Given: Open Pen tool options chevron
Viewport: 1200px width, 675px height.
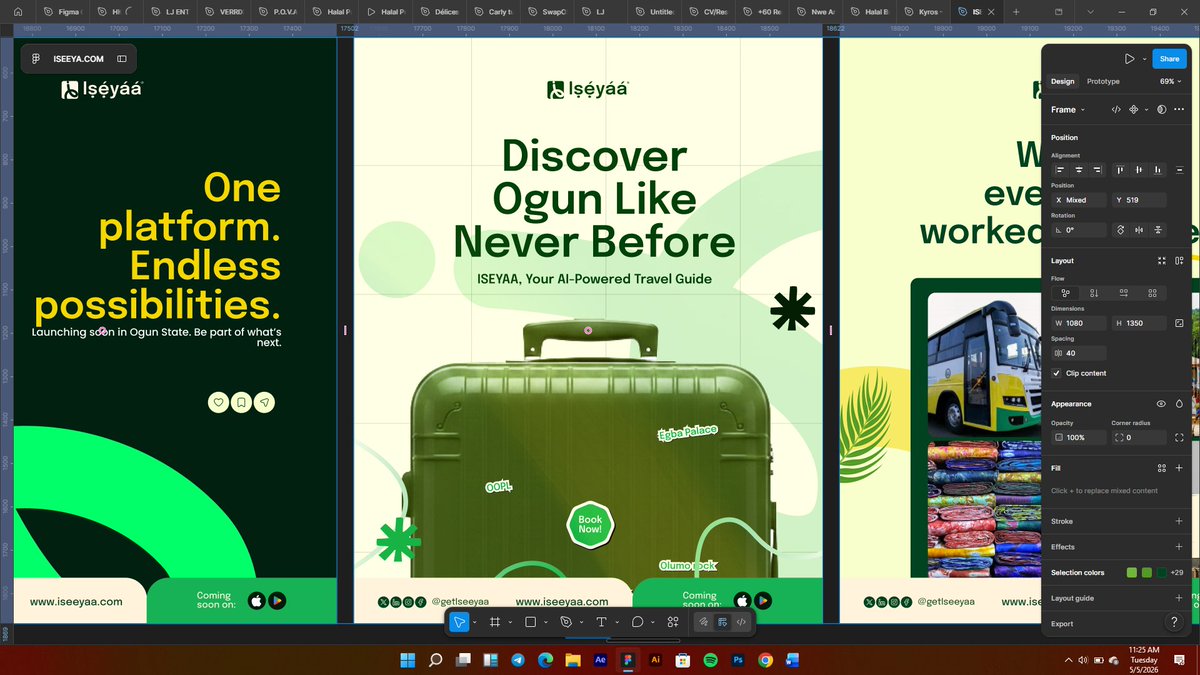Looking at the screenshot, I should click(x=581, y=622).
